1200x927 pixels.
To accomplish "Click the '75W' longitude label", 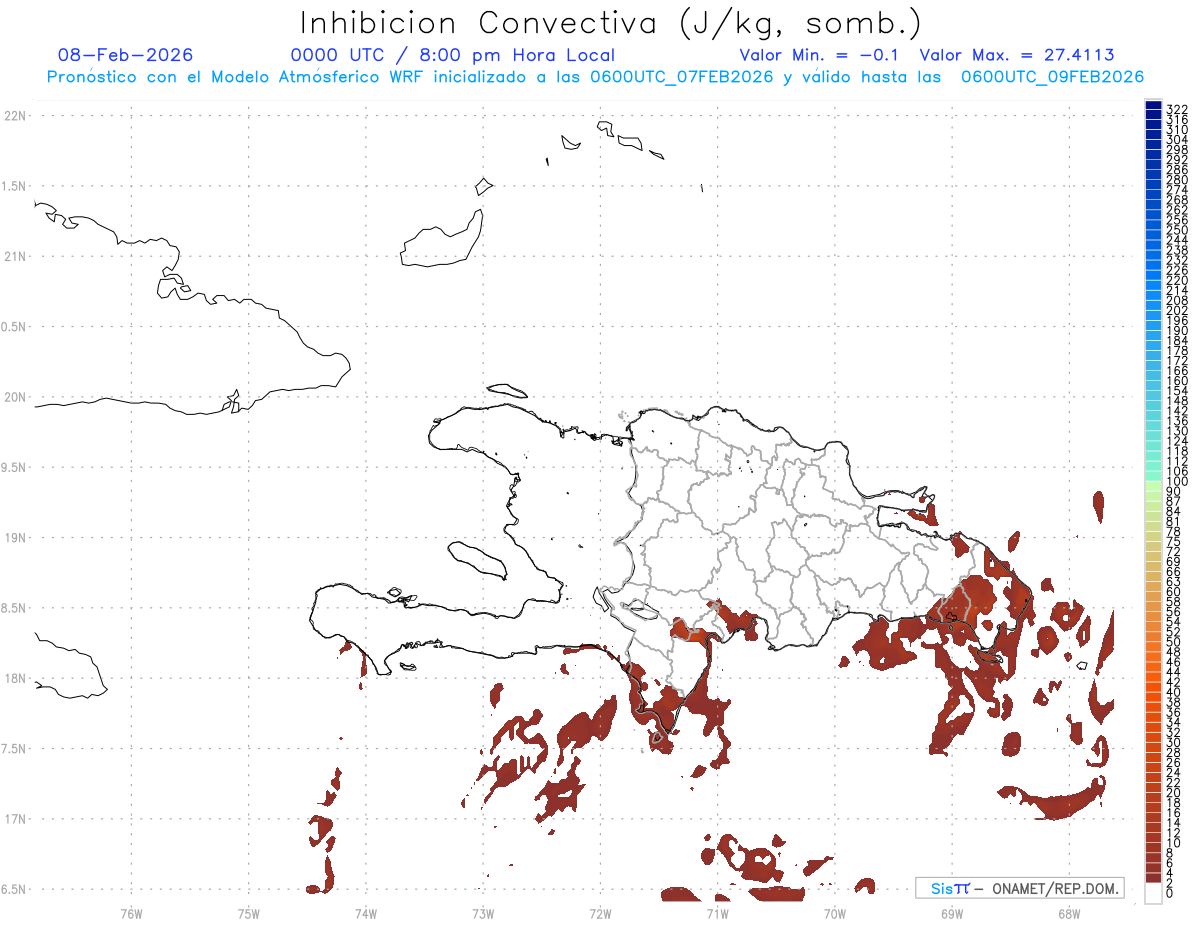I will coord(249,913).
